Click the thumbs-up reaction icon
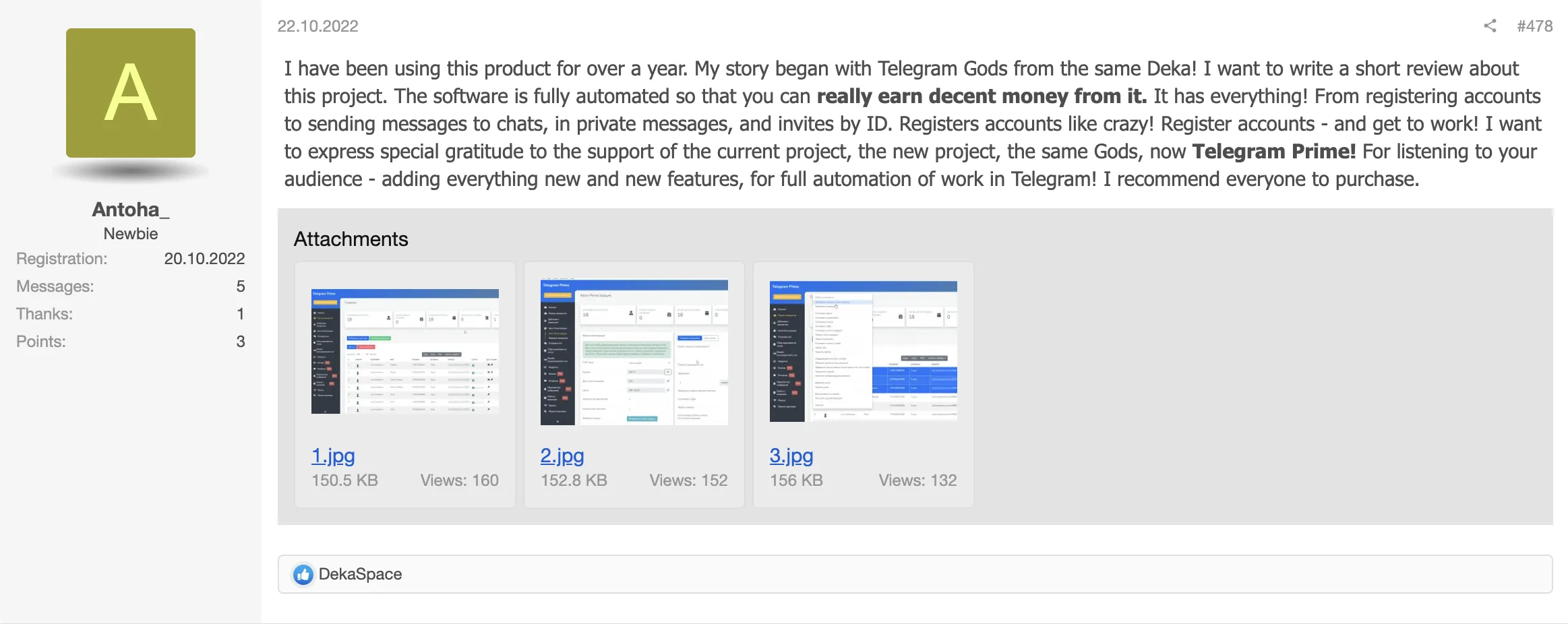This screenshot has height=624, width=1568. coord(303,574)
